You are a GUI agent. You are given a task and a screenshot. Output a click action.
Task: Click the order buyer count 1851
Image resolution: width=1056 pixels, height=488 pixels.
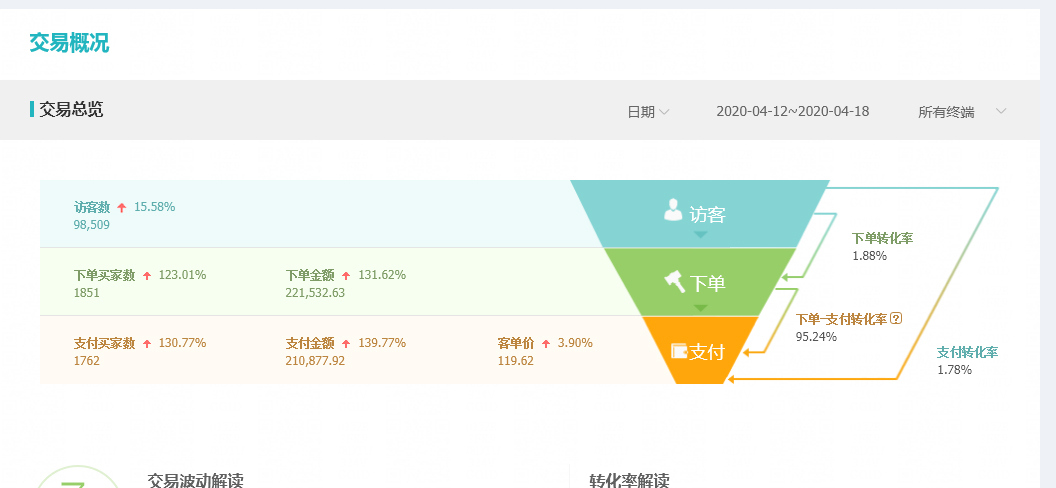86,293
